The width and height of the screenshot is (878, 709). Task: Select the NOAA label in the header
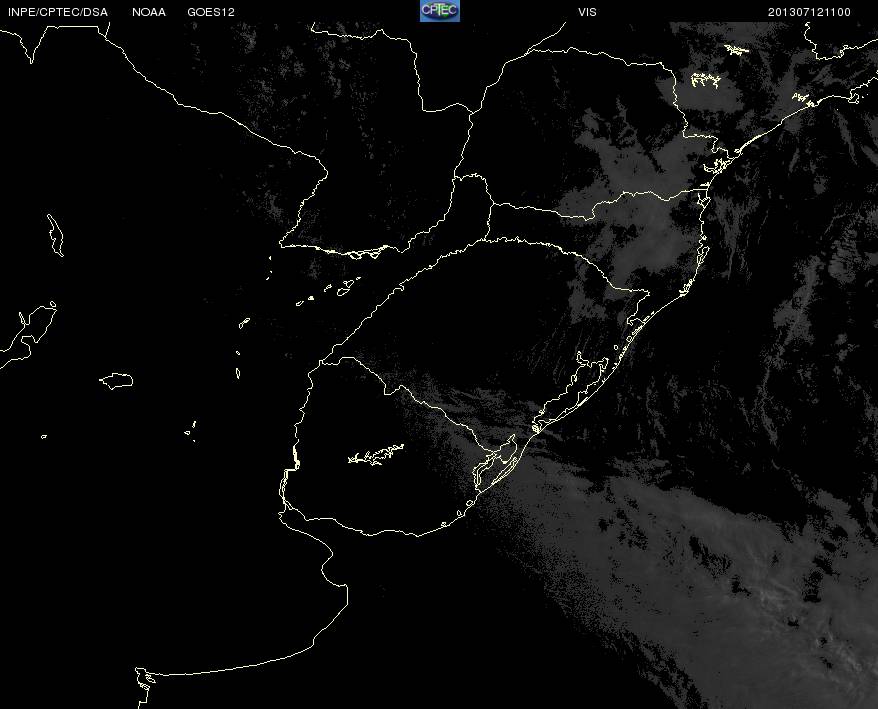[149, 12]
